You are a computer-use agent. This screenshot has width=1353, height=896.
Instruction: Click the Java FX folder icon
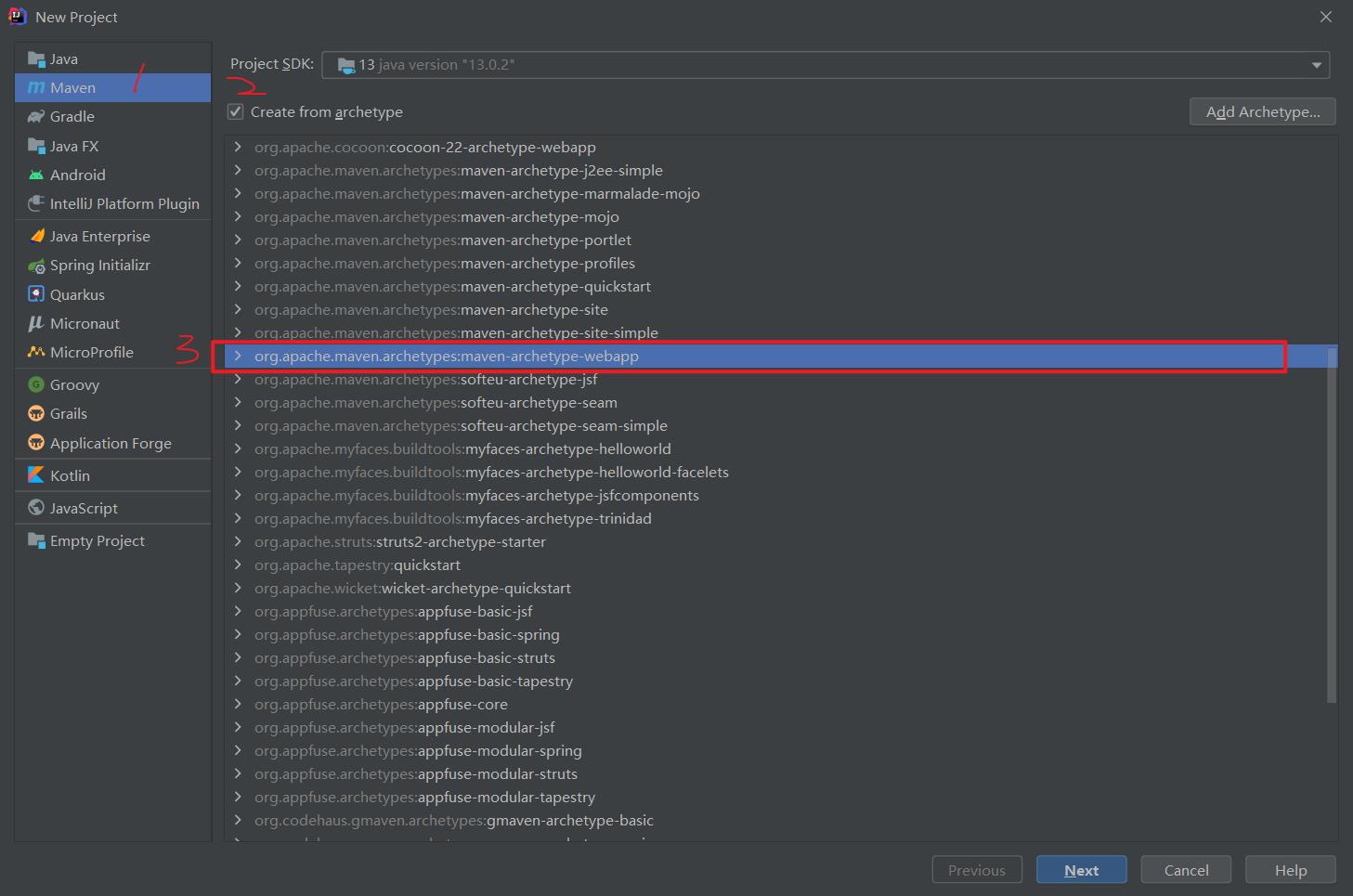pos(36,146)
